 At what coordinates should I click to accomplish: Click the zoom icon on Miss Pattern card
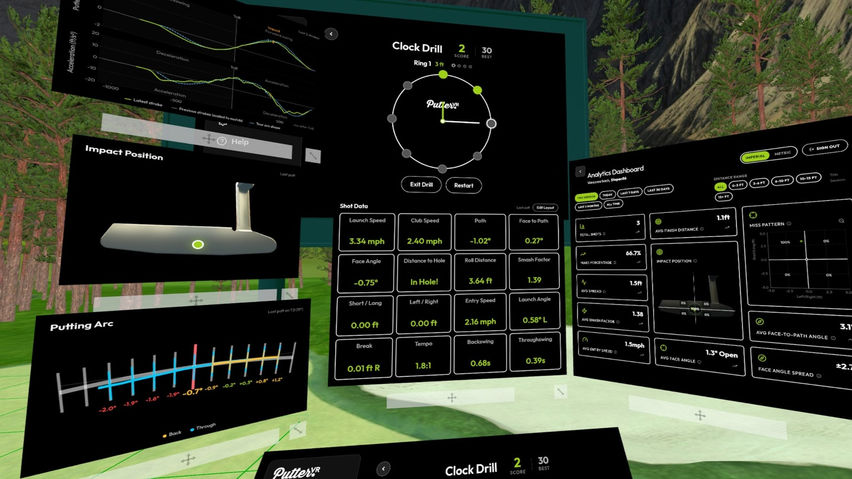tap(841, 220)
